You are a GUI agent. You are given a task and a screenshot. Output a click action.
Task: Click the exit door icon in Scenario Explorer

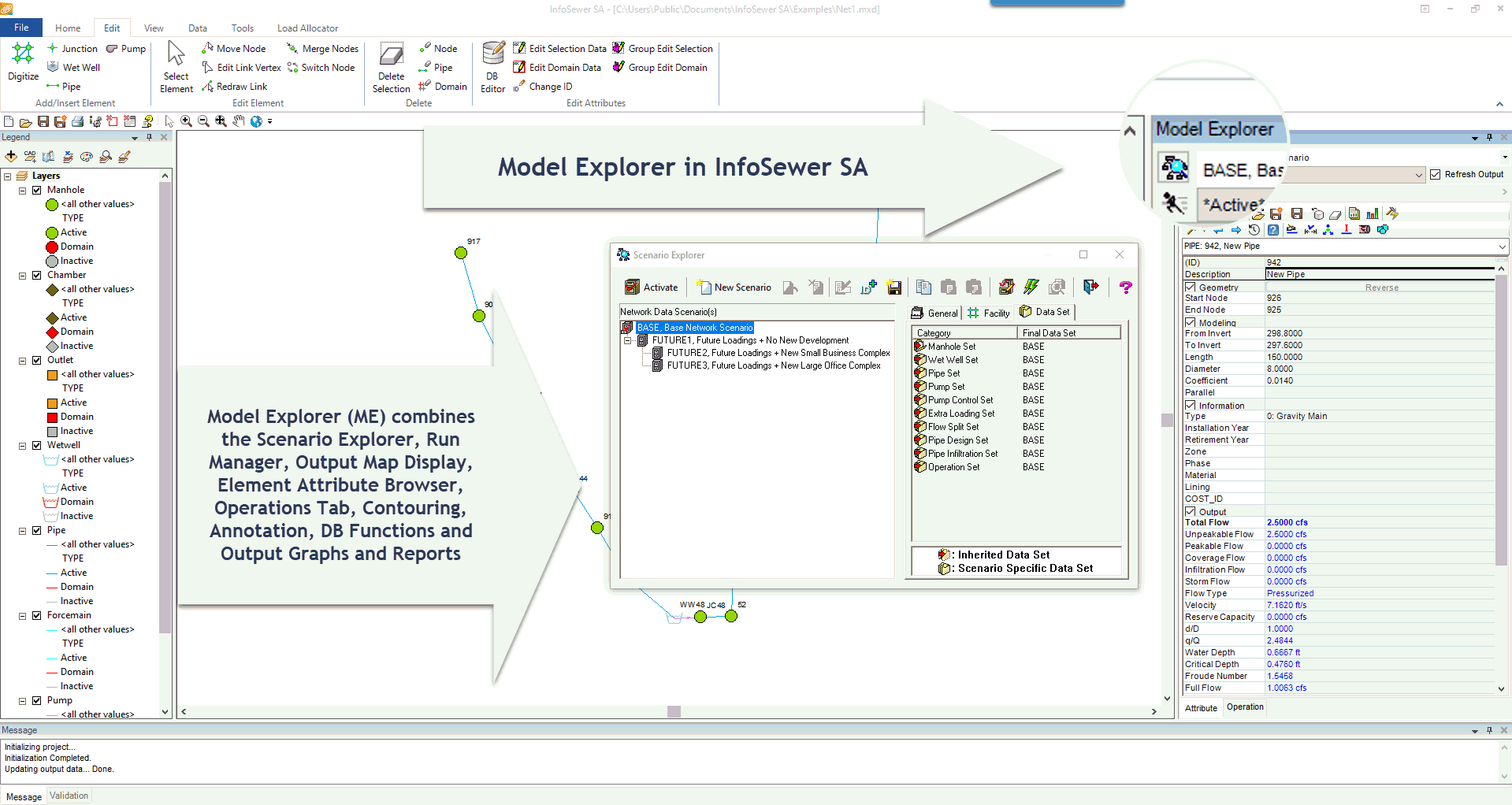(1091, 287)
